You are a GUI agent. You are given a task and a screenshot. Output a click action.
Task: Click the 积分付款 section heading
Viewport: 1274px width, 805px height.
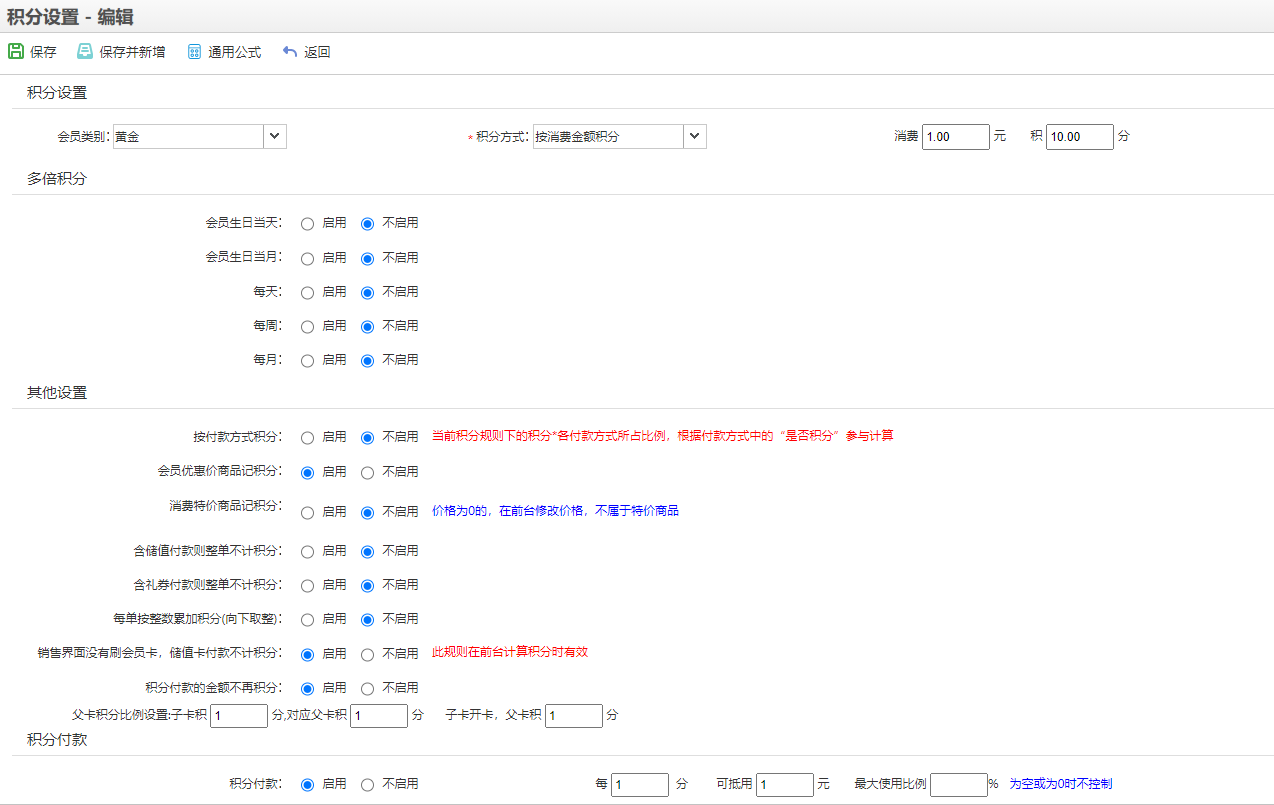57,740
